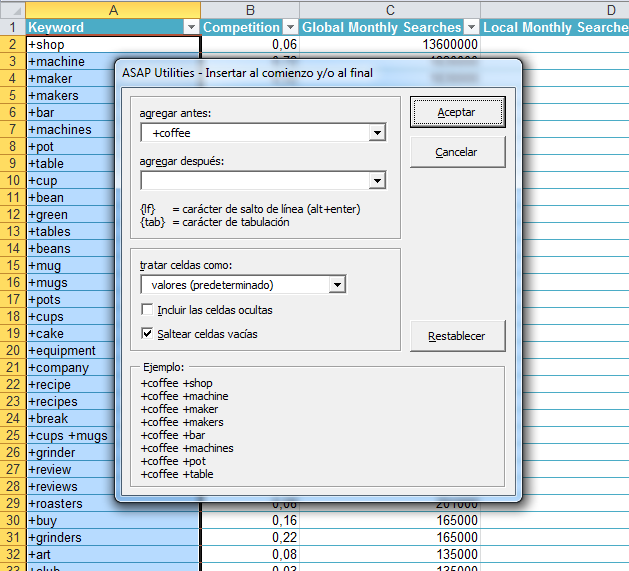
Task: Click cell containing '+bean'
Action: coord(71,197)
